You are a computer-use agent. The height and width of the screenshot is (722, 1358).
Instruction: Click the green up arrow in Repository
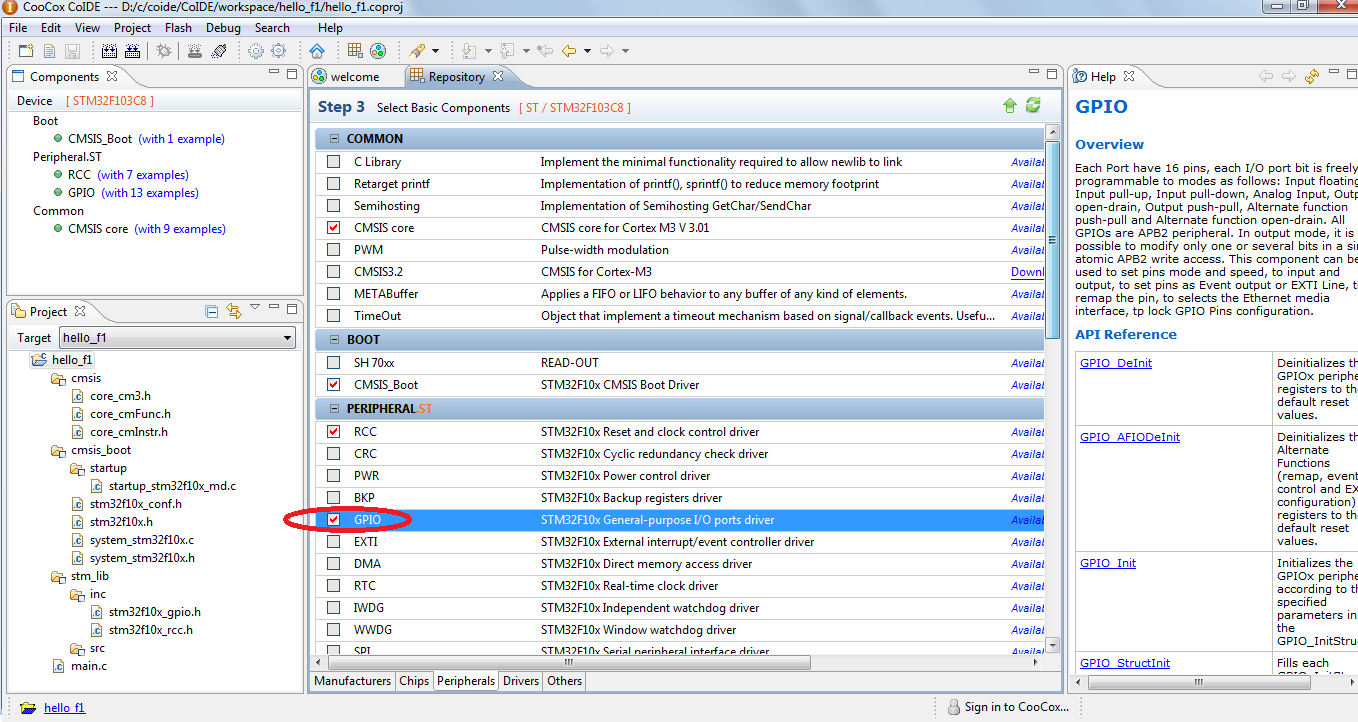click(1010, 106)
